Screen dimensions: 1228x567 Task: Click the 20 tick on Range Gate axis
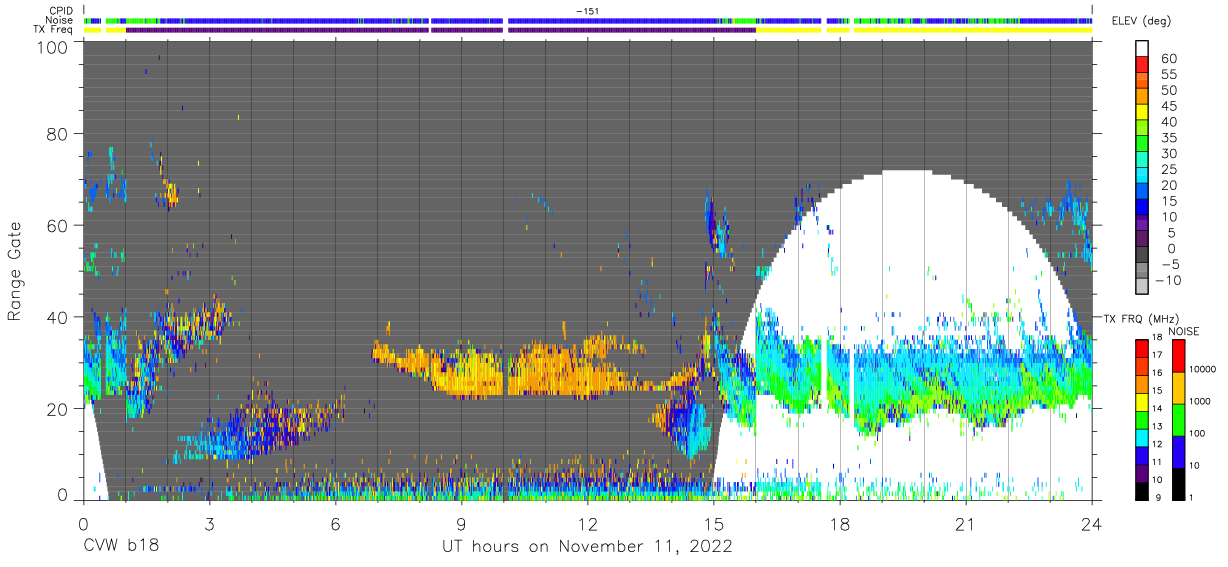(x=58, y=409)
